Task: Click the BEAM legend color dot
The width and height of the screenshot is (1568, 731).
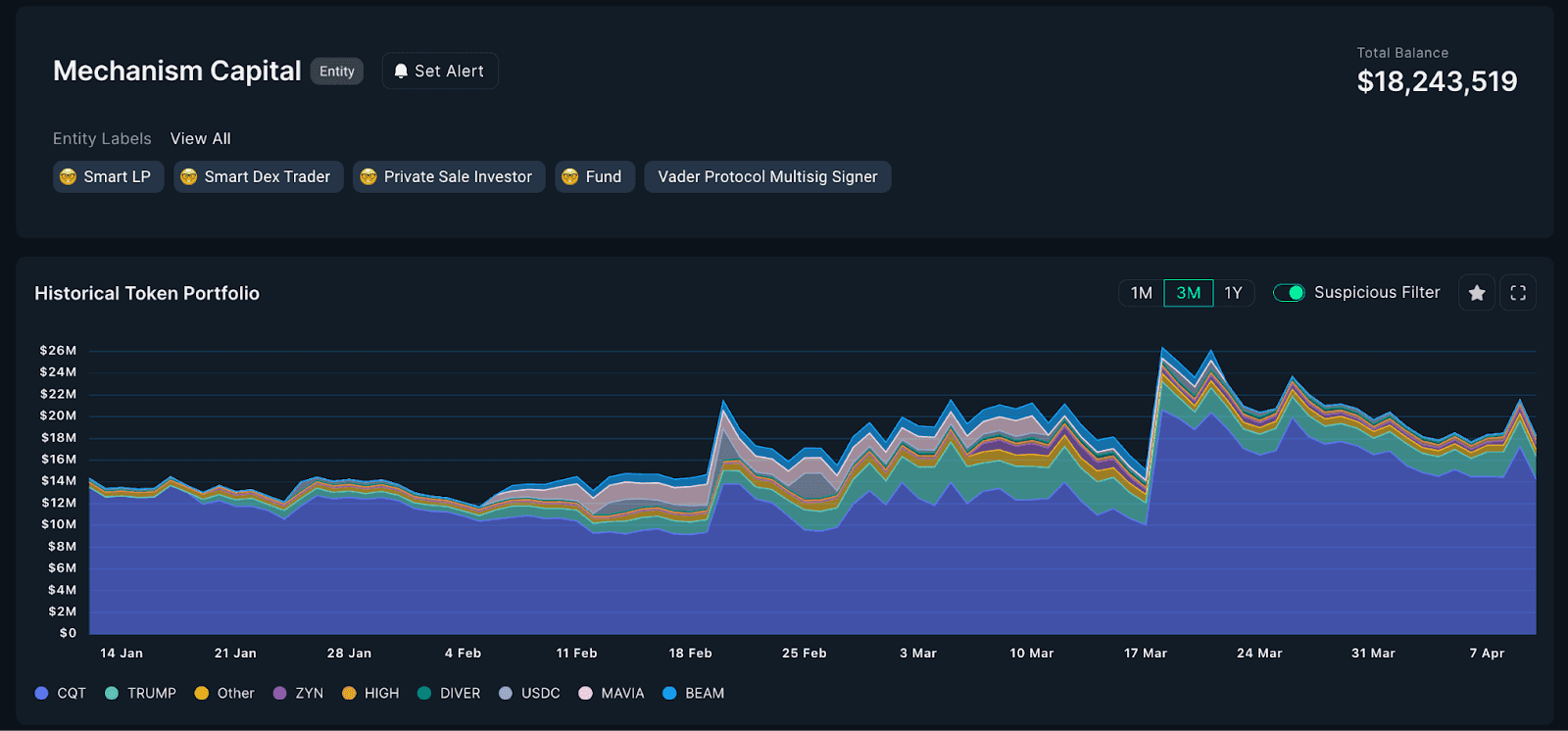Action: point(669,693)
